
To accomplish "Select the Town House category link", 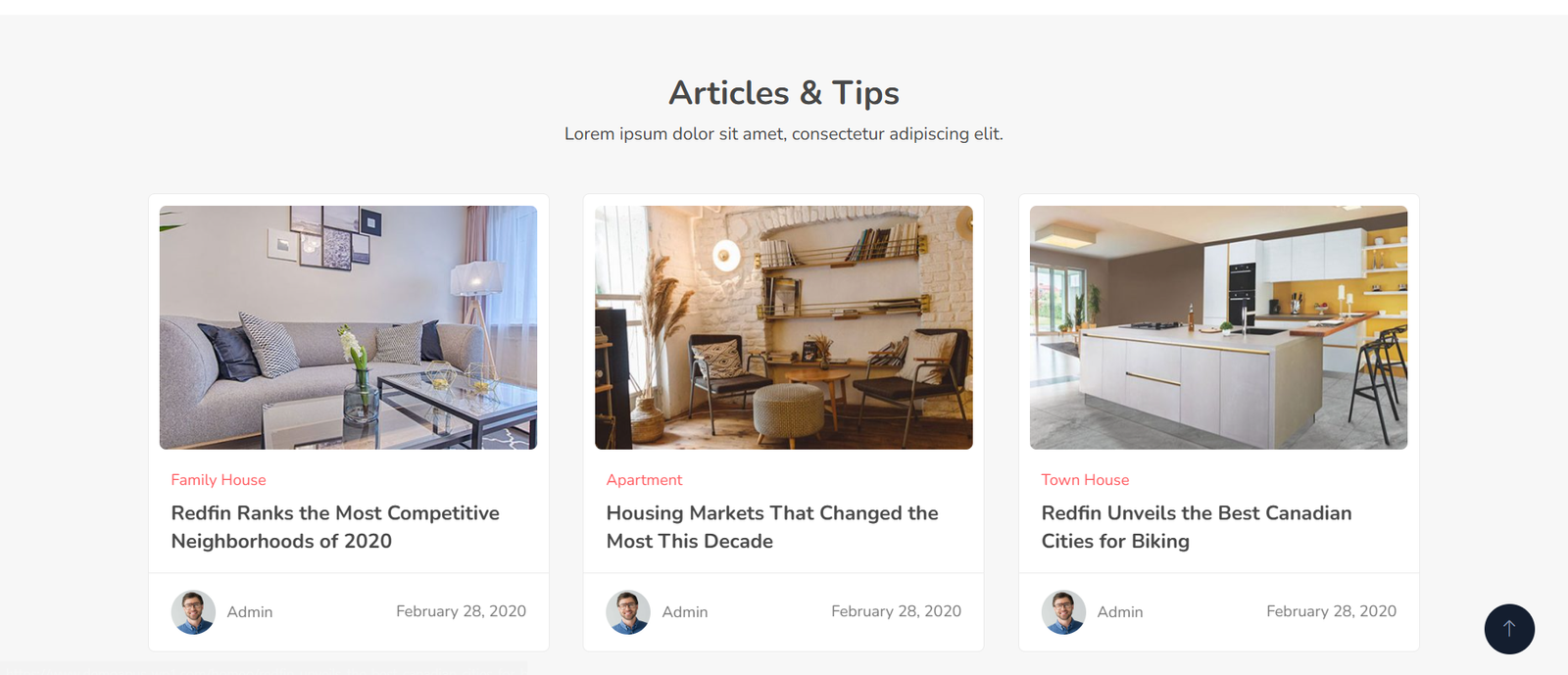I will tap(1085, 480).
